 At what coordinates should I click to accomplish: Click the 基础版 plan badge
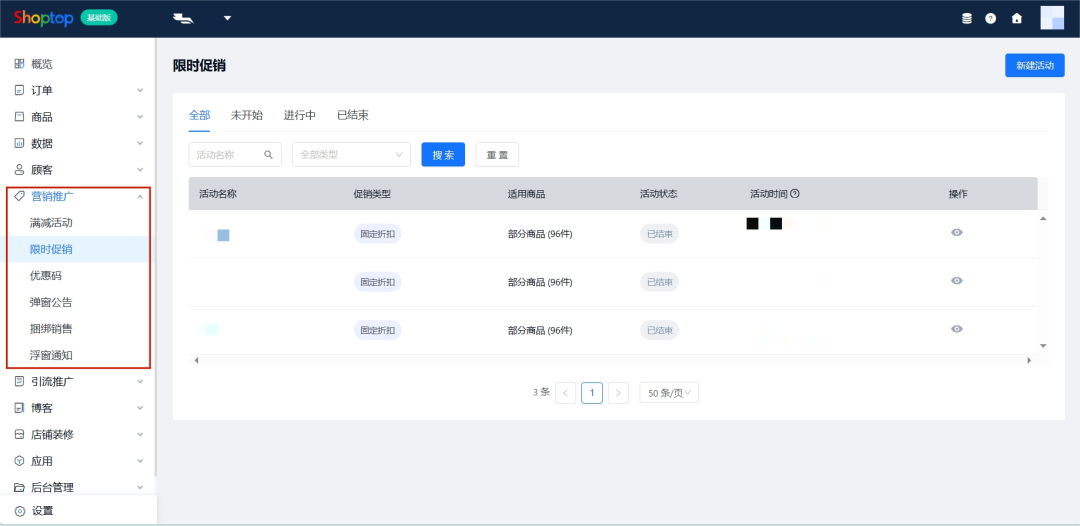(x=99, y=18)
